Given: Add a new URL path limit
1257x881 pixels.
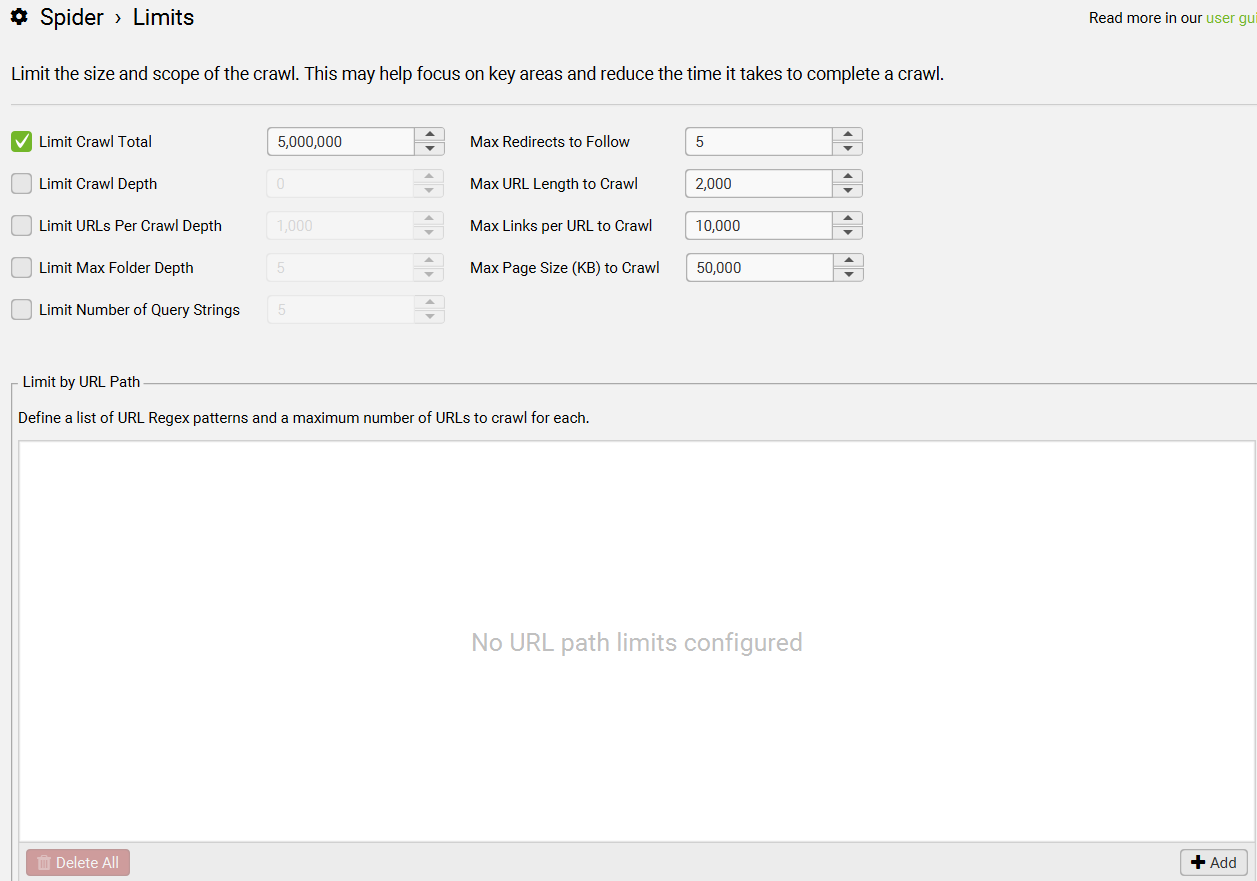Looking at the screenshot, I should (1214, 863).
